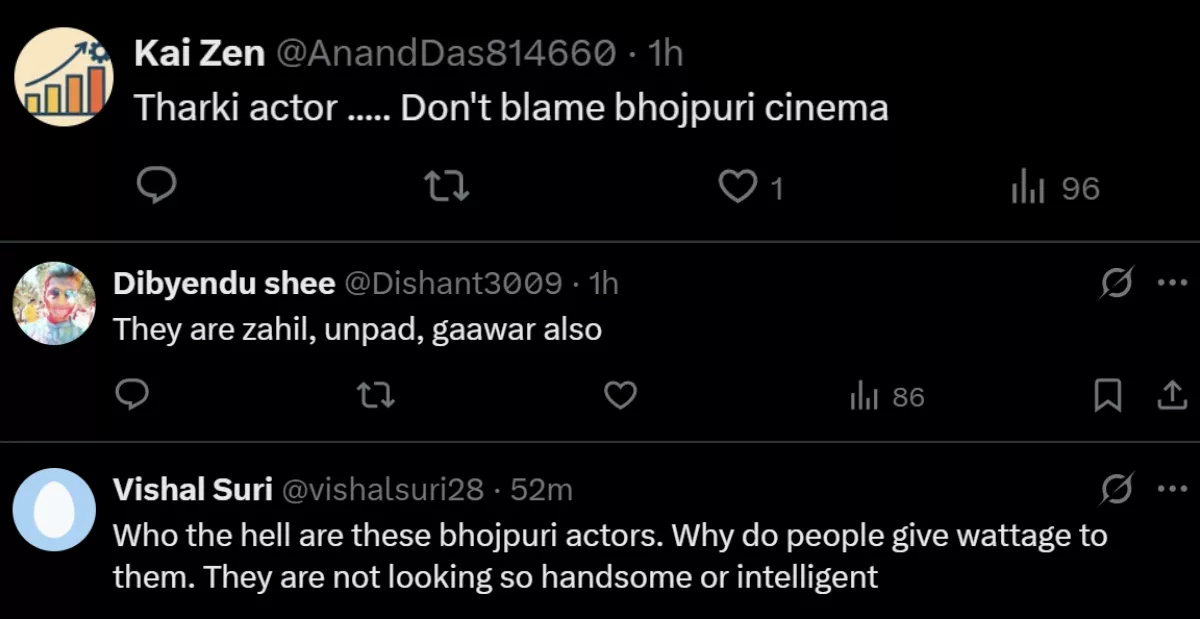Screen dimensions: 1200x619
Task: Open Vishal Suri's profile name link
Action: pos(192,489)
